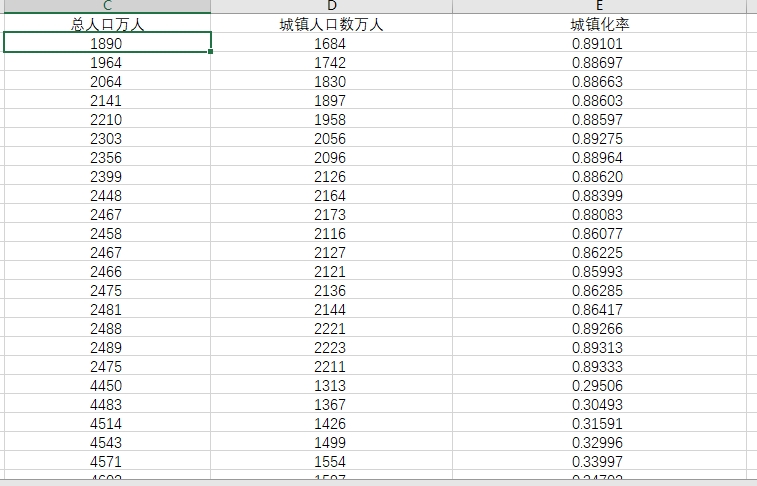Screen dimensions: 757x486
Task: Select cell with value 1367
Action: coord(332,404)
